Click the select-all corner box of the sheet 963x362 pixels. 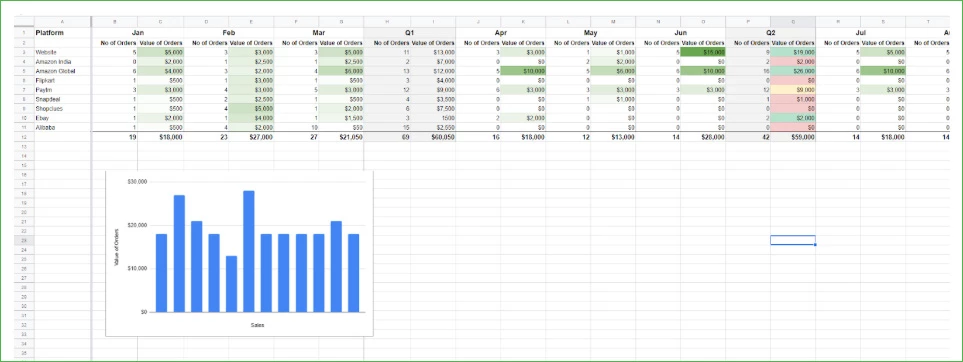[23, 22]
